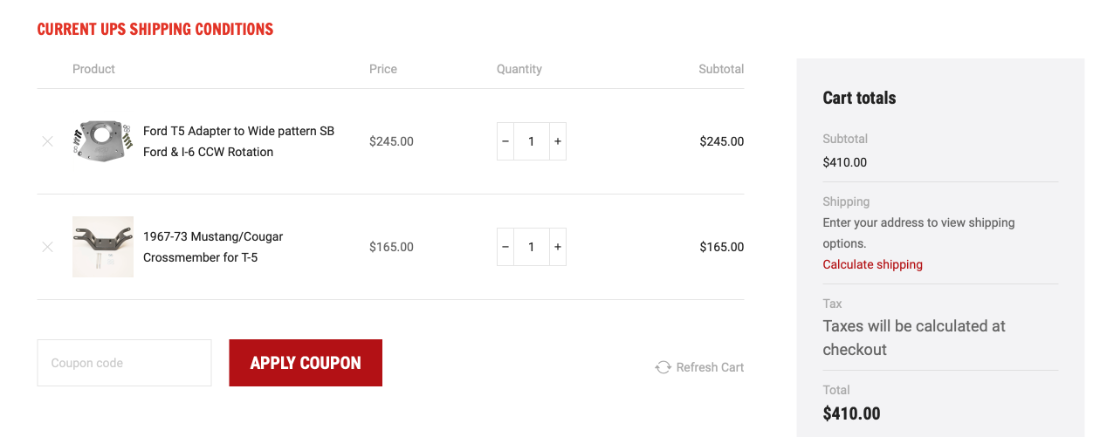Increase Crossmember for T-5 quantity

[x=558, y=247]
